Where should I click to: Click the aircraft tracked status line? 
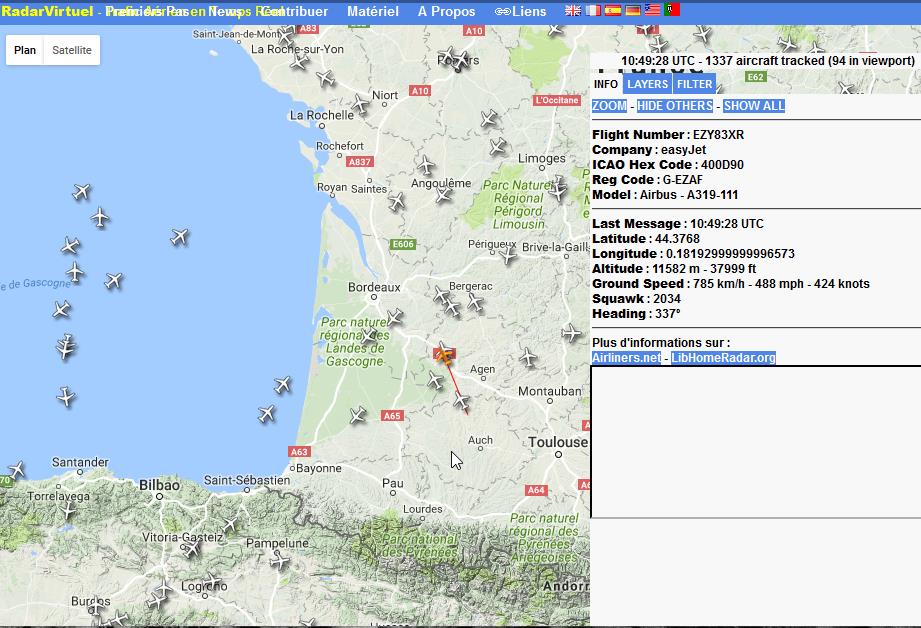tap(768, 61)
